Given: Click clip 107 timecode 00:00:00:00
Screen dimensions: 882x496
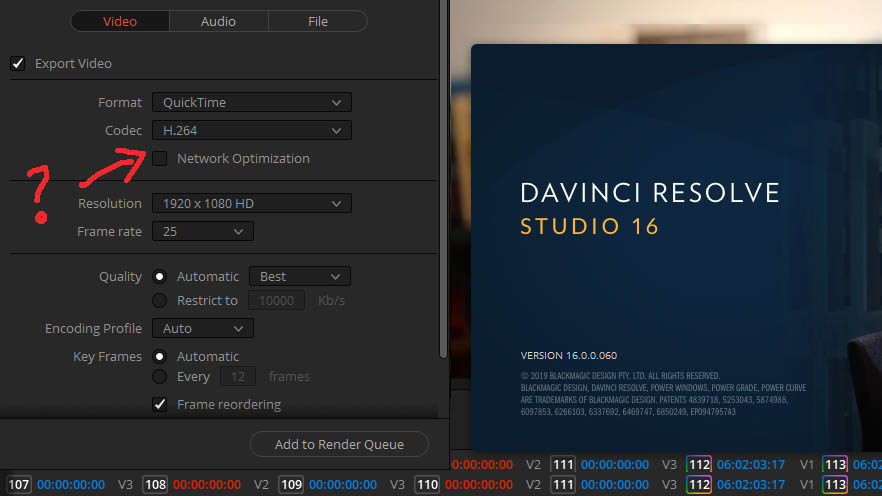Looking at the screenshot, I should coord(71,484).
